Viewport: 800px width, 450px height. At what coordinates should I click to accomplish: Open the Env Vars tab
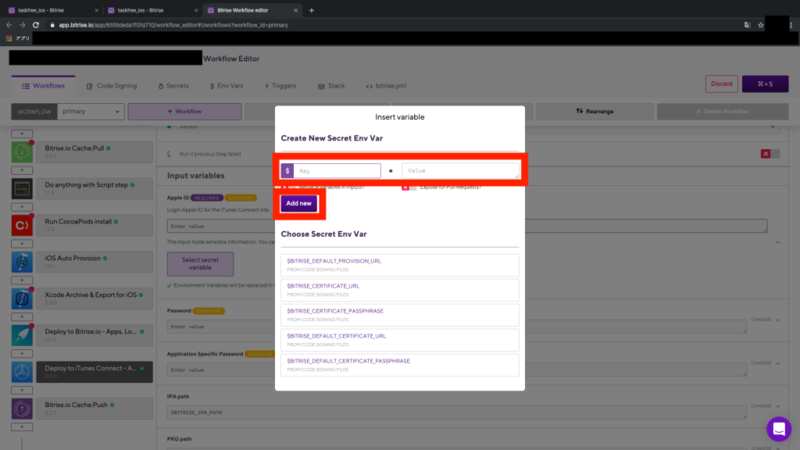tap(227, 86)
